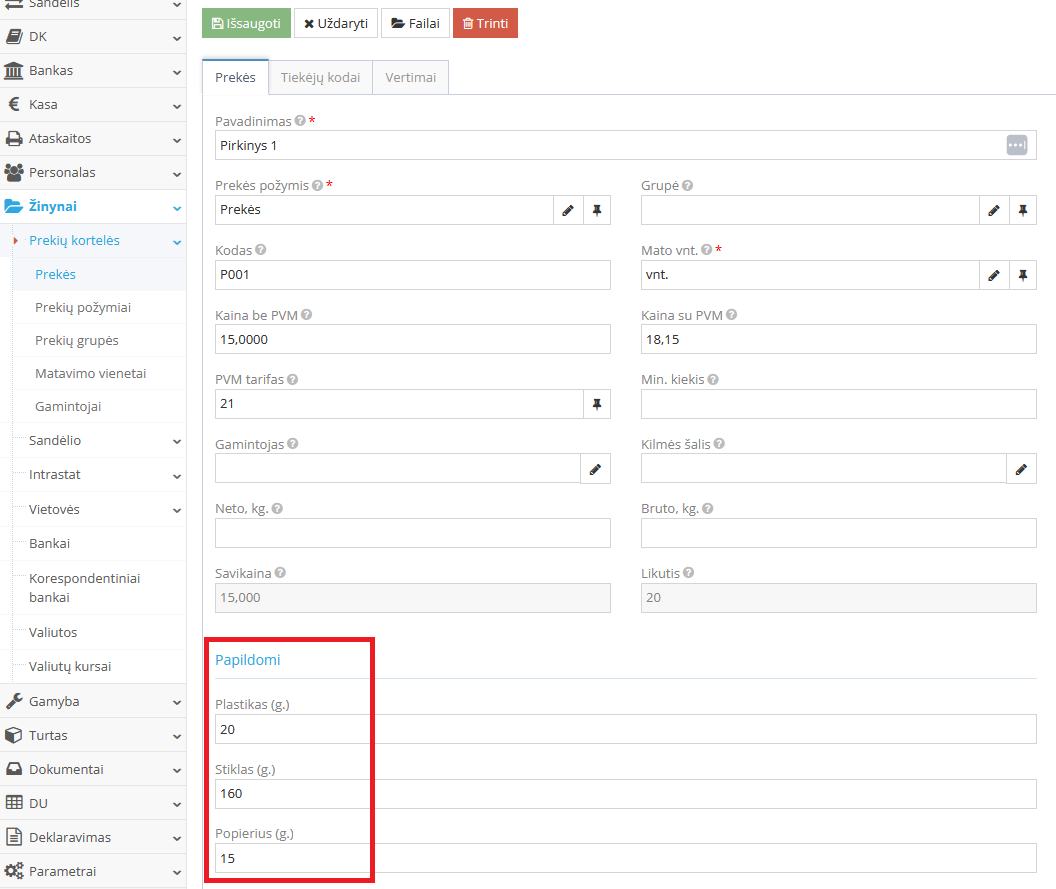Click pencil edit icon for Grupė field
The height and width of the screenshot is (889, 1056).
993,210
